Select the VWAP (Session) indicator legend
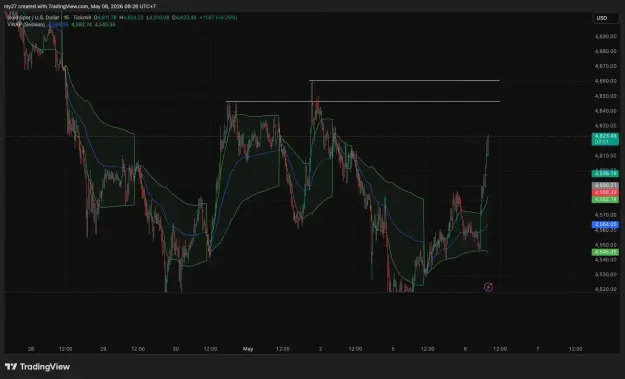 (26, 24)
